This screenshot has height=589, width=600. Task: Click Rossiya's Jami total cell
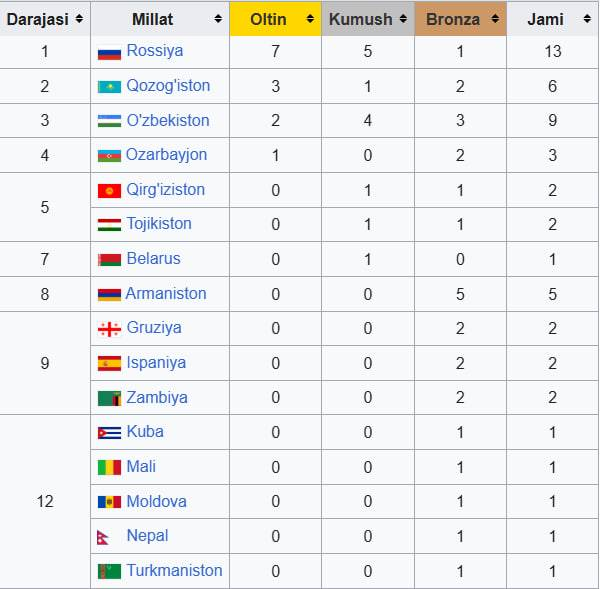click(553, 51)
